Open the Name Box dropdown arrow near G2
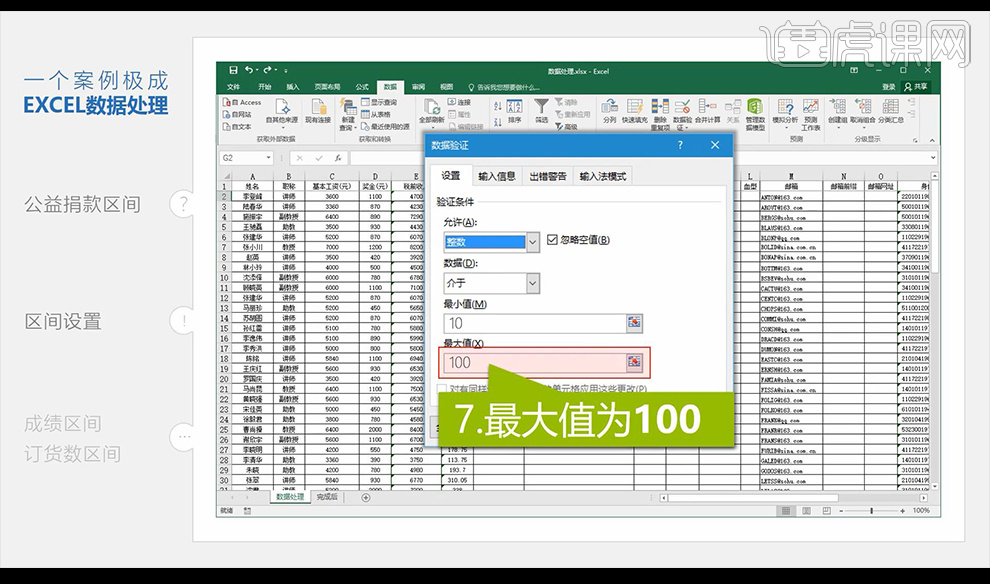The height and width of the screenshot is (584, 990). coord(268,157)
